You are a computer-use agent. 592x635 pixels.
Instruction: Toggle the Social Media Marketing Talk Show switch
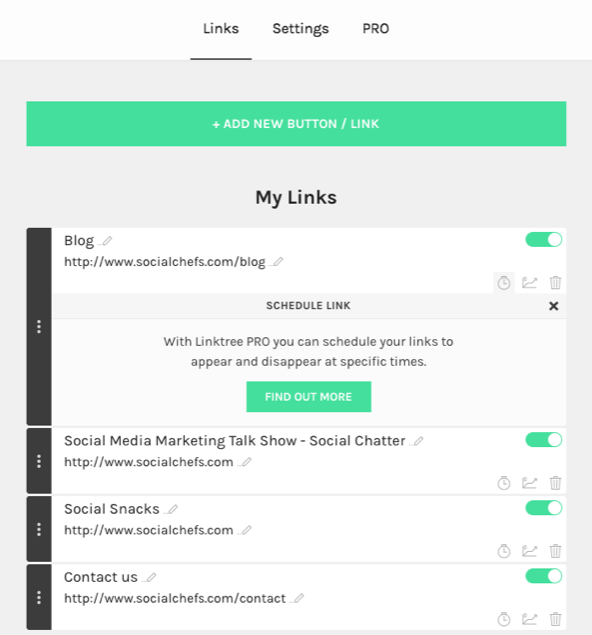tap(543, 440)
